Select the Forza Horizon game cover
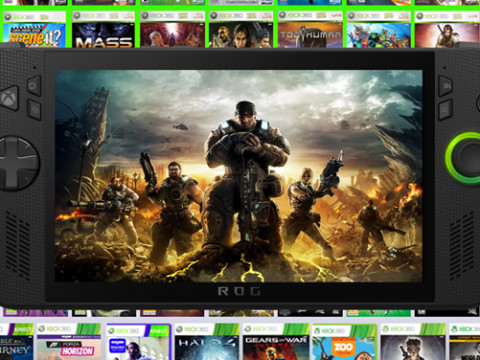Screen dimensions: 480x360 [69, 342]
